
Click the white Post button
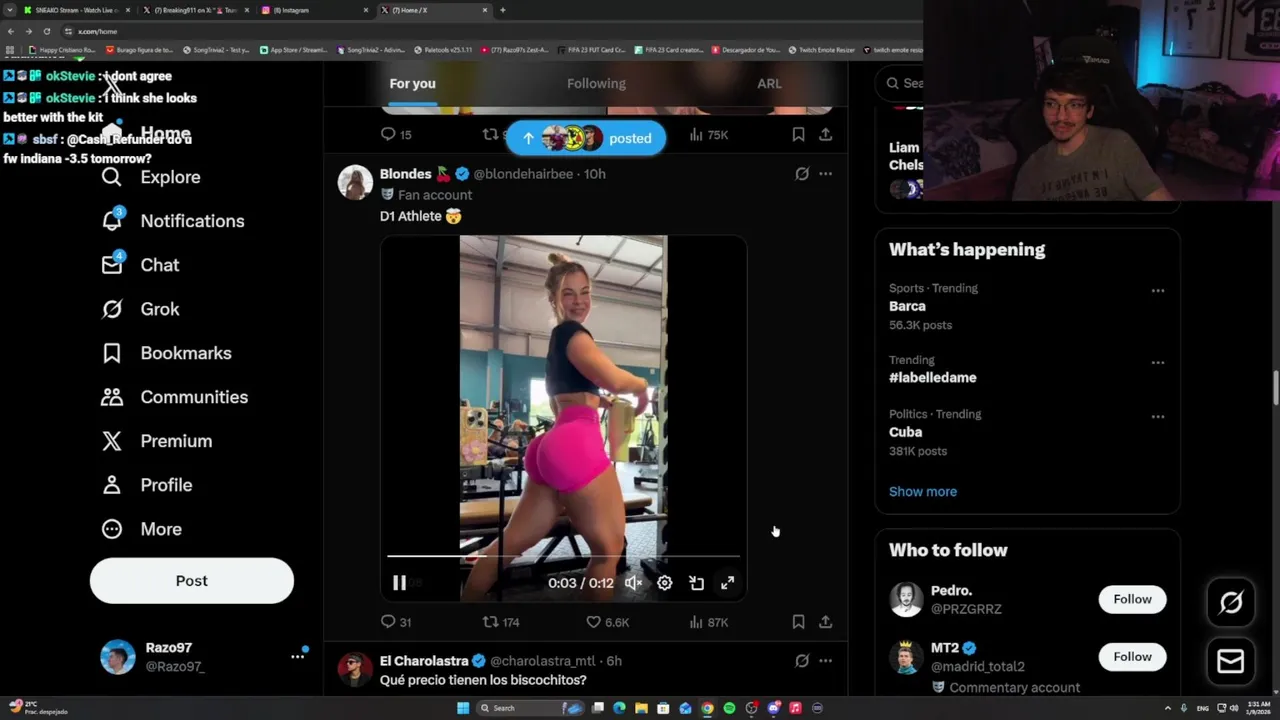click(x=192, y=581)
